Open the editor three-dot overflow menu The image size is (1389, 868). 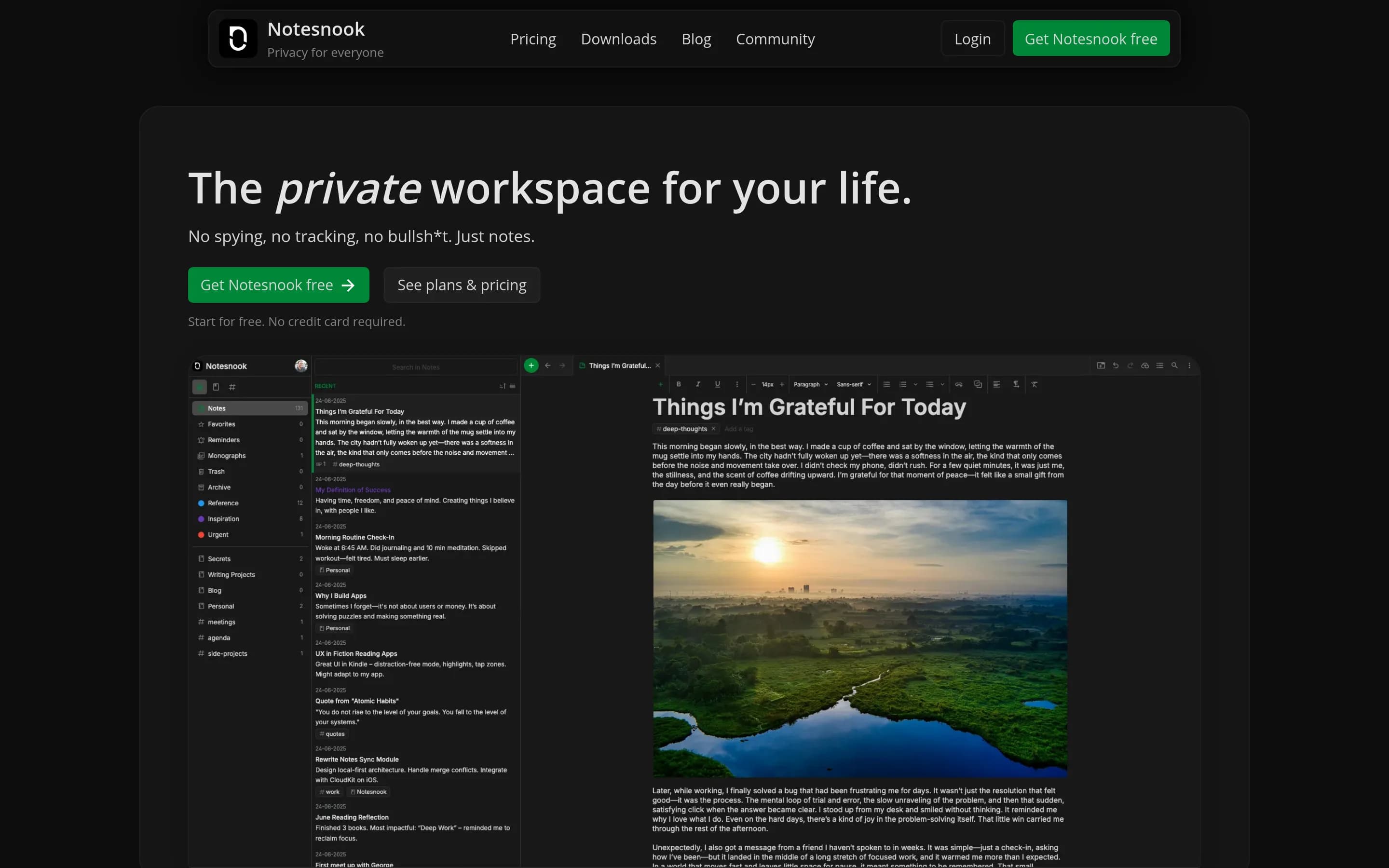(x=1189, y=365)
